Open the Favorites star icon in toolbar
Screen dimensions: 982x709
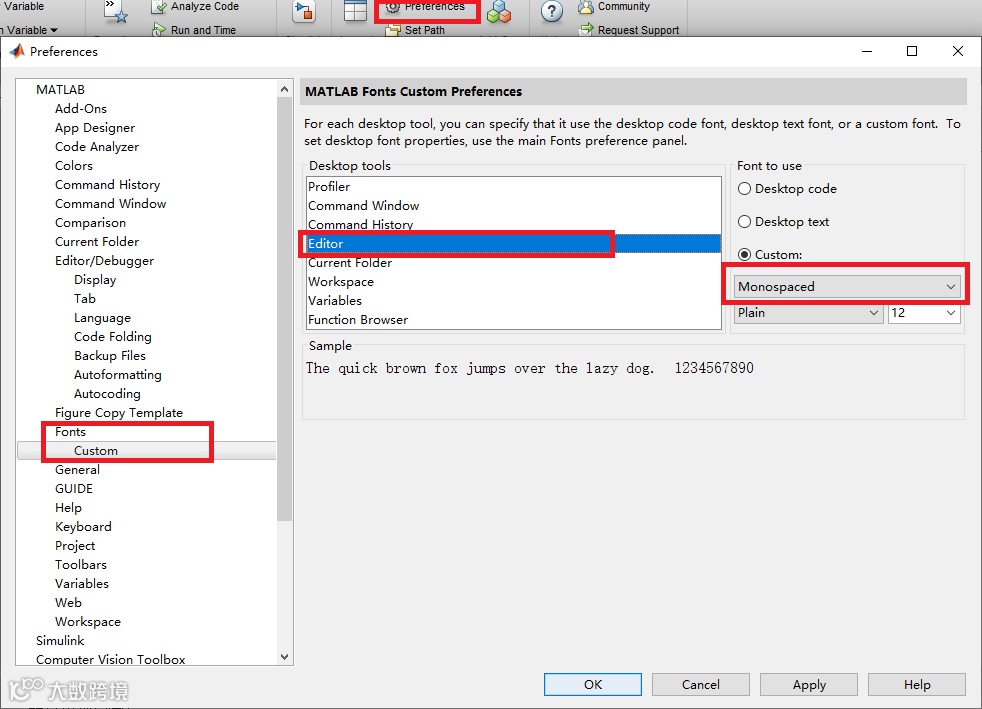(x=116, y=11)
